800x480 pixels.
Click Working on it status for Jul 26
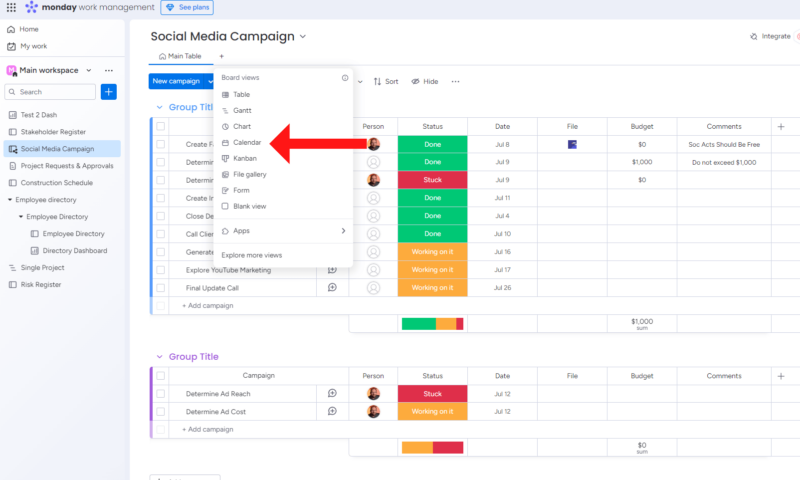click(432, 288)
